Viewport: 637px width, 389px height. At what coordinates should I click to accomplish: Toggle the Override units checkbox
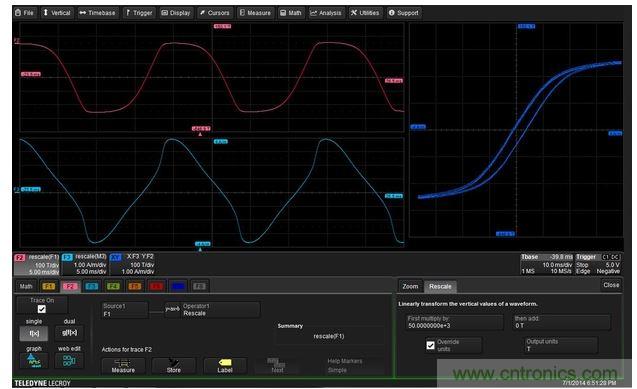431,346
